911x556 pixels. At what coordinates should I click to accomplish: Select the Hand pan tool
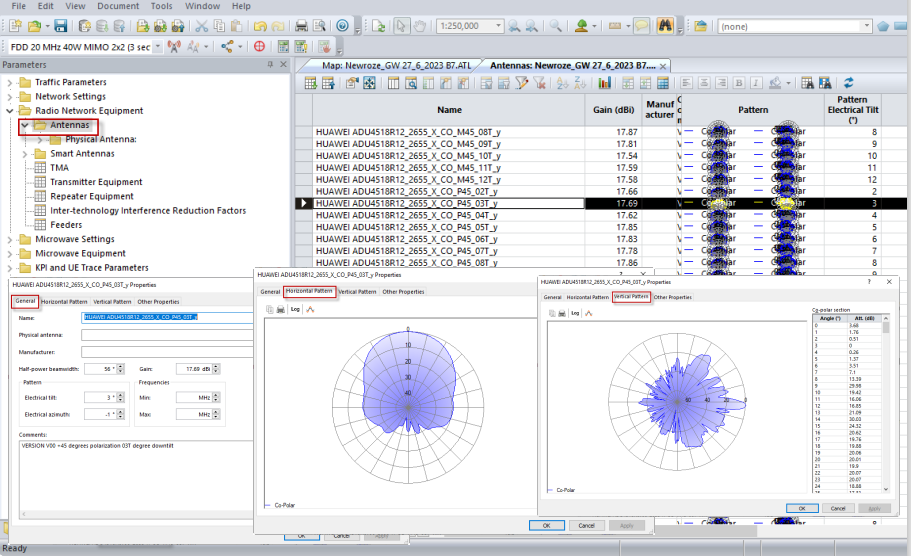(x=418, y=26)
